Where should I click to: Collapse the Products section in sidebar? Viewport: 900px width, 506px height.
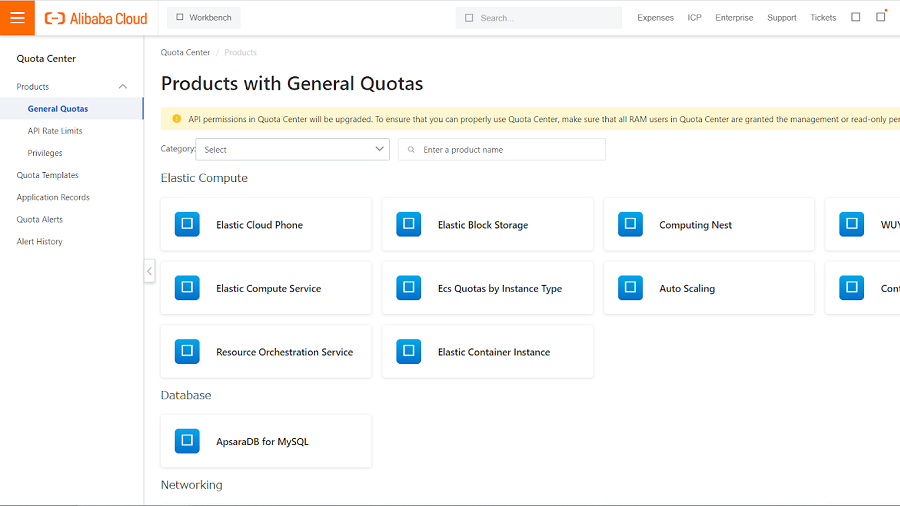(x=123, y=87)
